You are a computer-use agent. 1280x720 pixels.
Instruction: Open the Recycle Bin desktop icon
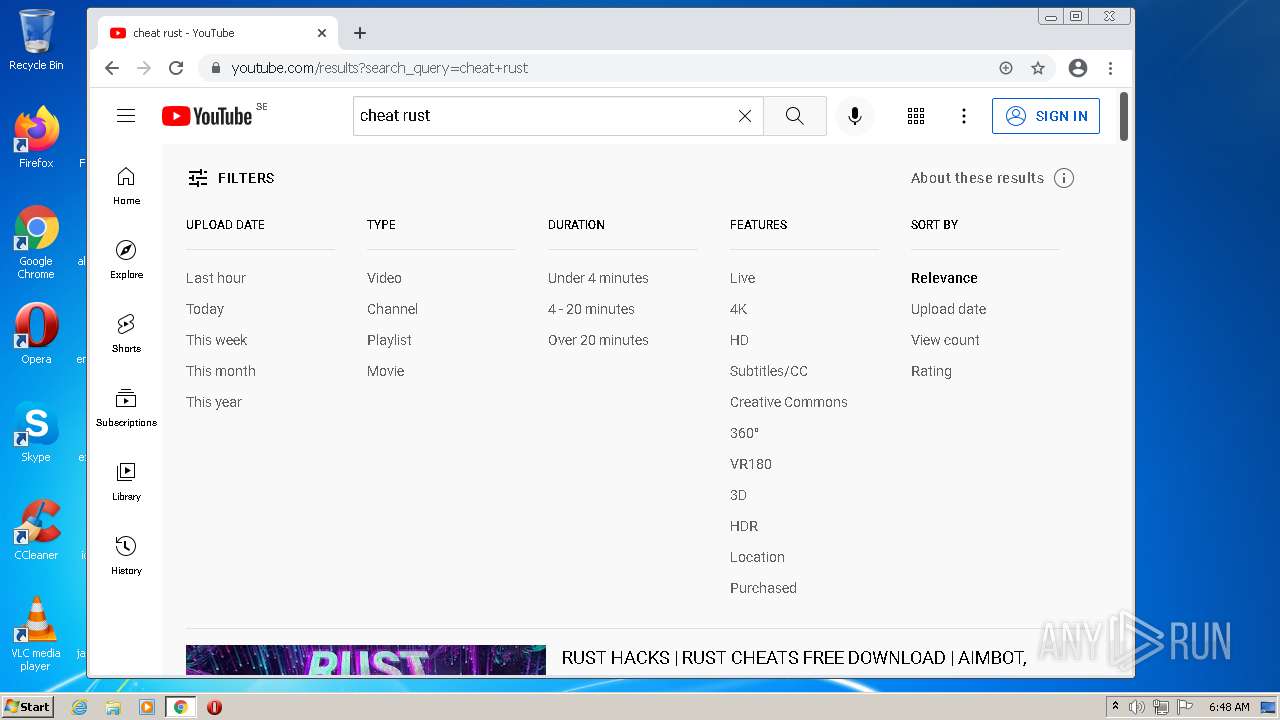point(36,40)
